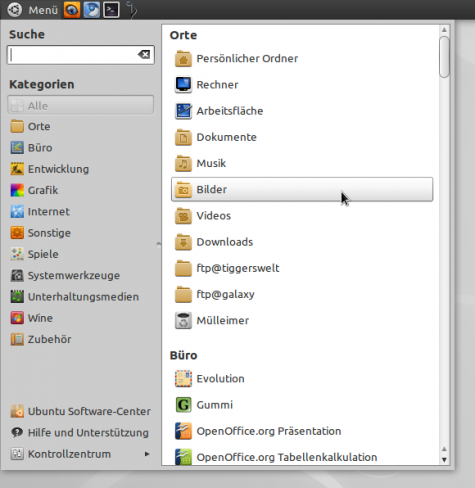This screenshot has width=475, height=488.
Task: Click the Evolution mail icon
Action: pyautogui.click(x=183, y=379)
